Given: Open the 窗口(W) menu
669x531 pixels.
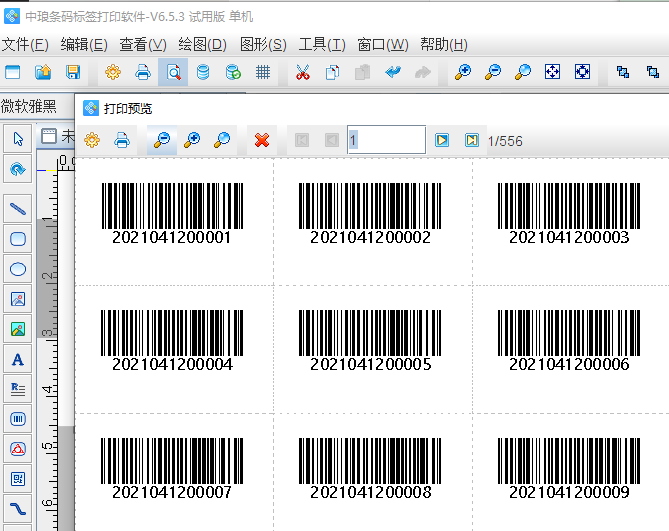Looking at the screenshot, I should 383,44.
